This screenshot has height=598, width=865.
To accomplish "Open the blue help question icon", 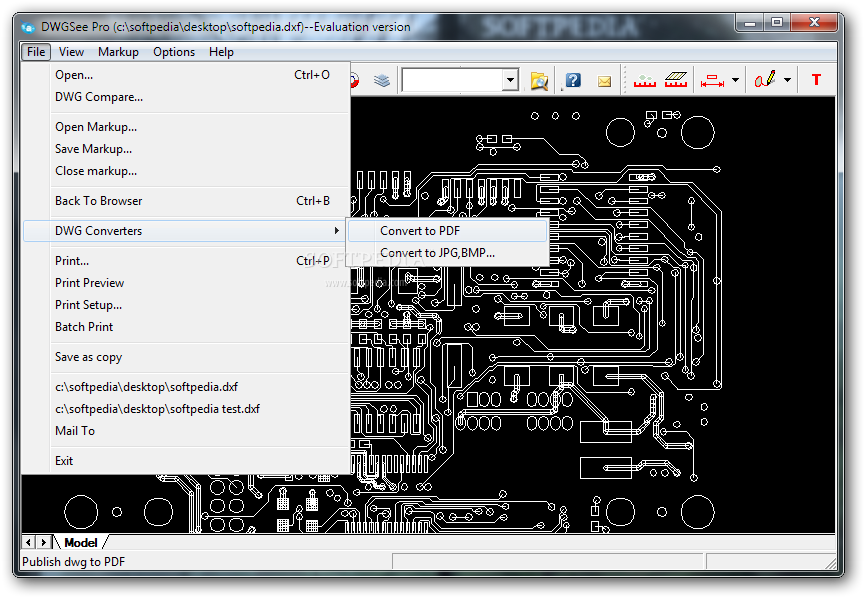I will pyautogui.click(x=573, y=81).
